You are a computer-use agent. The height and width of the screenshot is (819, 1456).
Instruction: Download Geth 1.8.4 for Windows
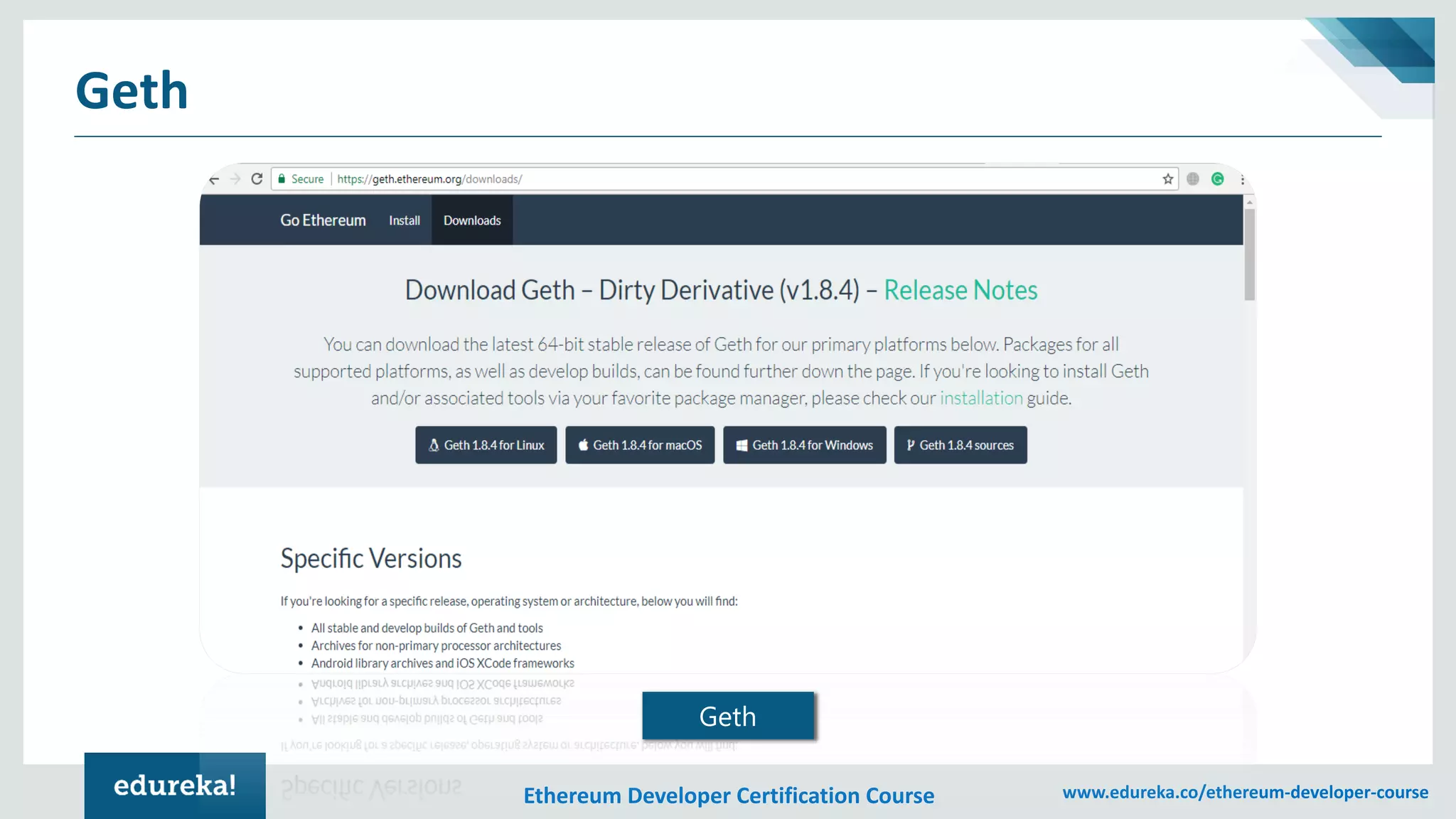pos(805,445)
